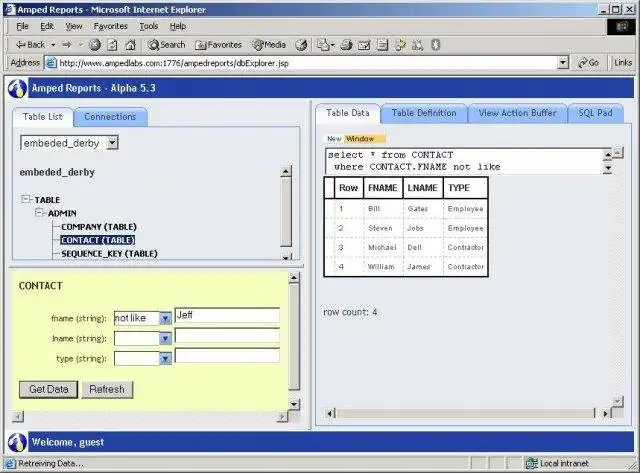This screenshot has width=640, height=473.
Task: Click the Discuss icon in toolbar
Action: 382,45
